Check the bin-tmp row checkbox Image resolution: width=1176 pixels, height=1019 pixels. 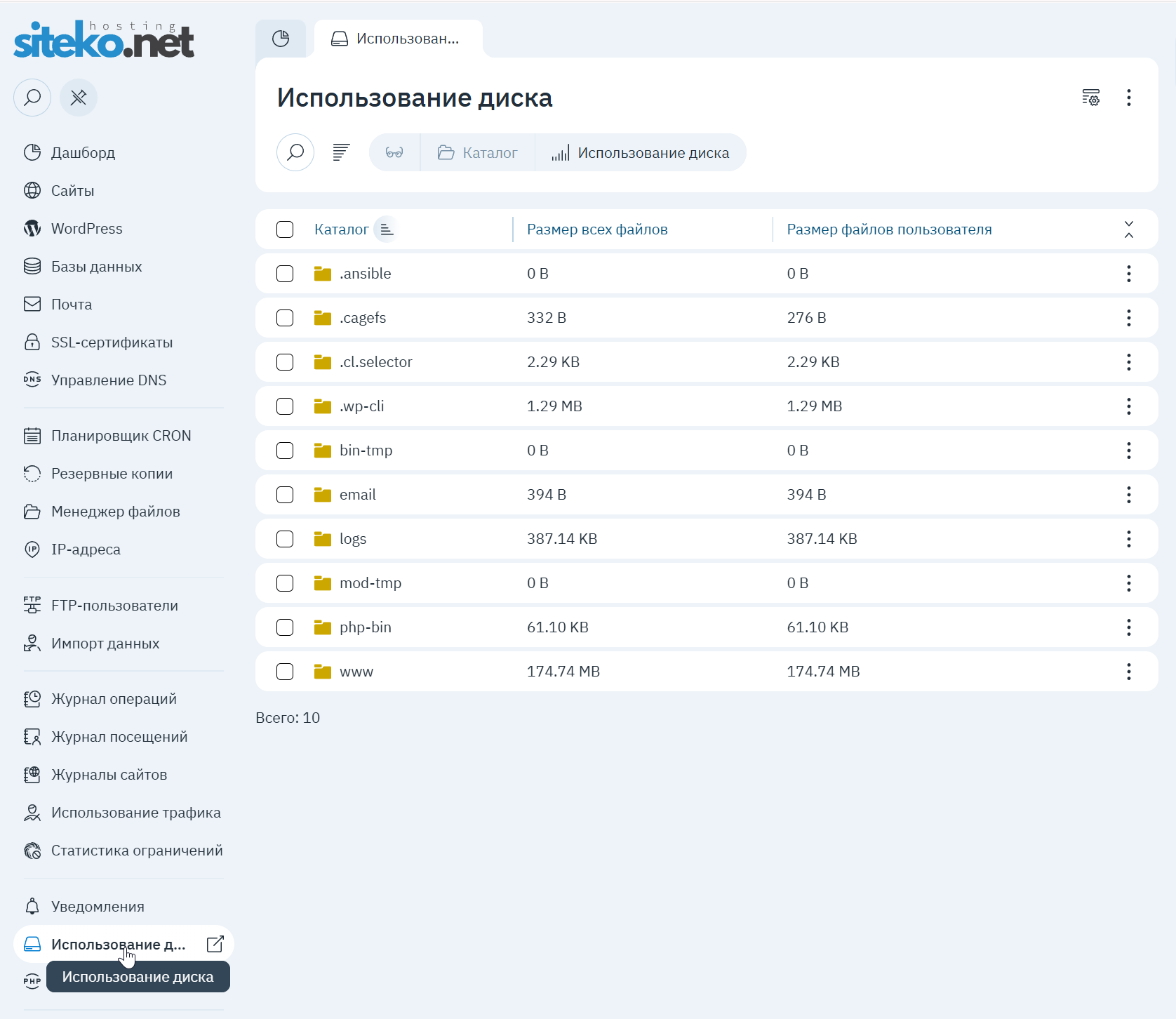coord(285,451)
